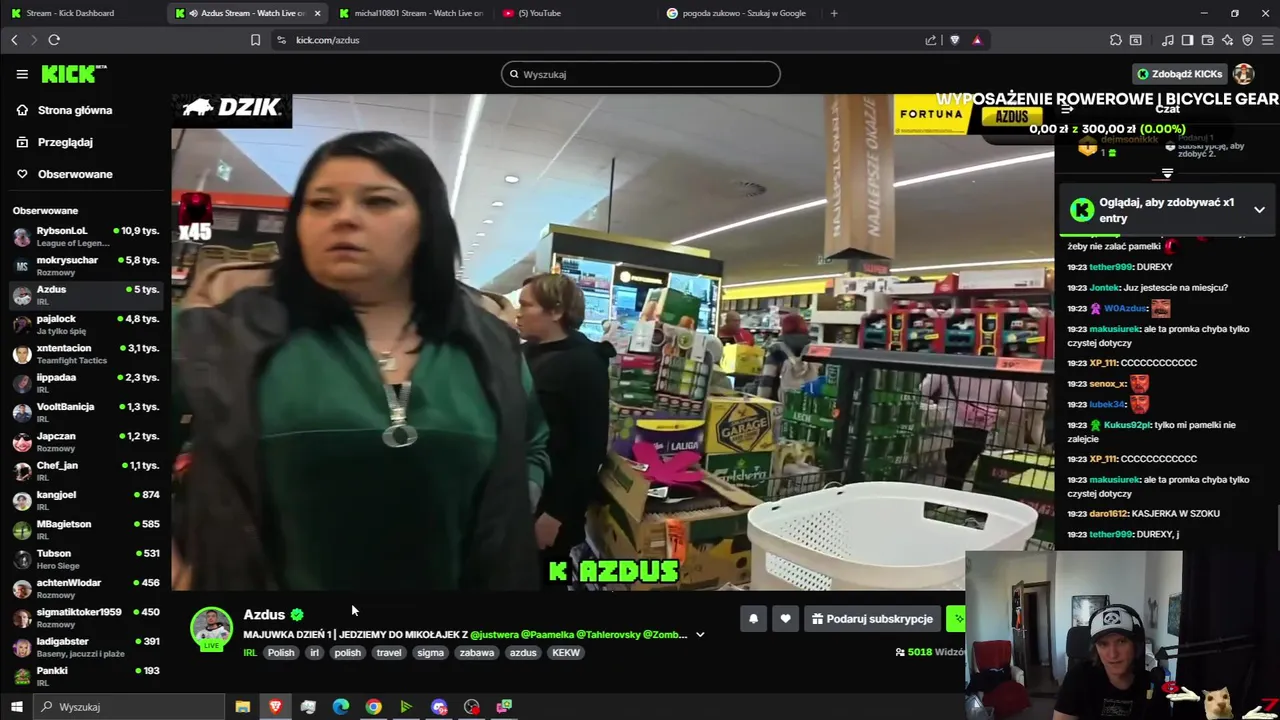Open the music playlist icon in toolbar
Viewport: 1280px width, 720px height.
1168,40
